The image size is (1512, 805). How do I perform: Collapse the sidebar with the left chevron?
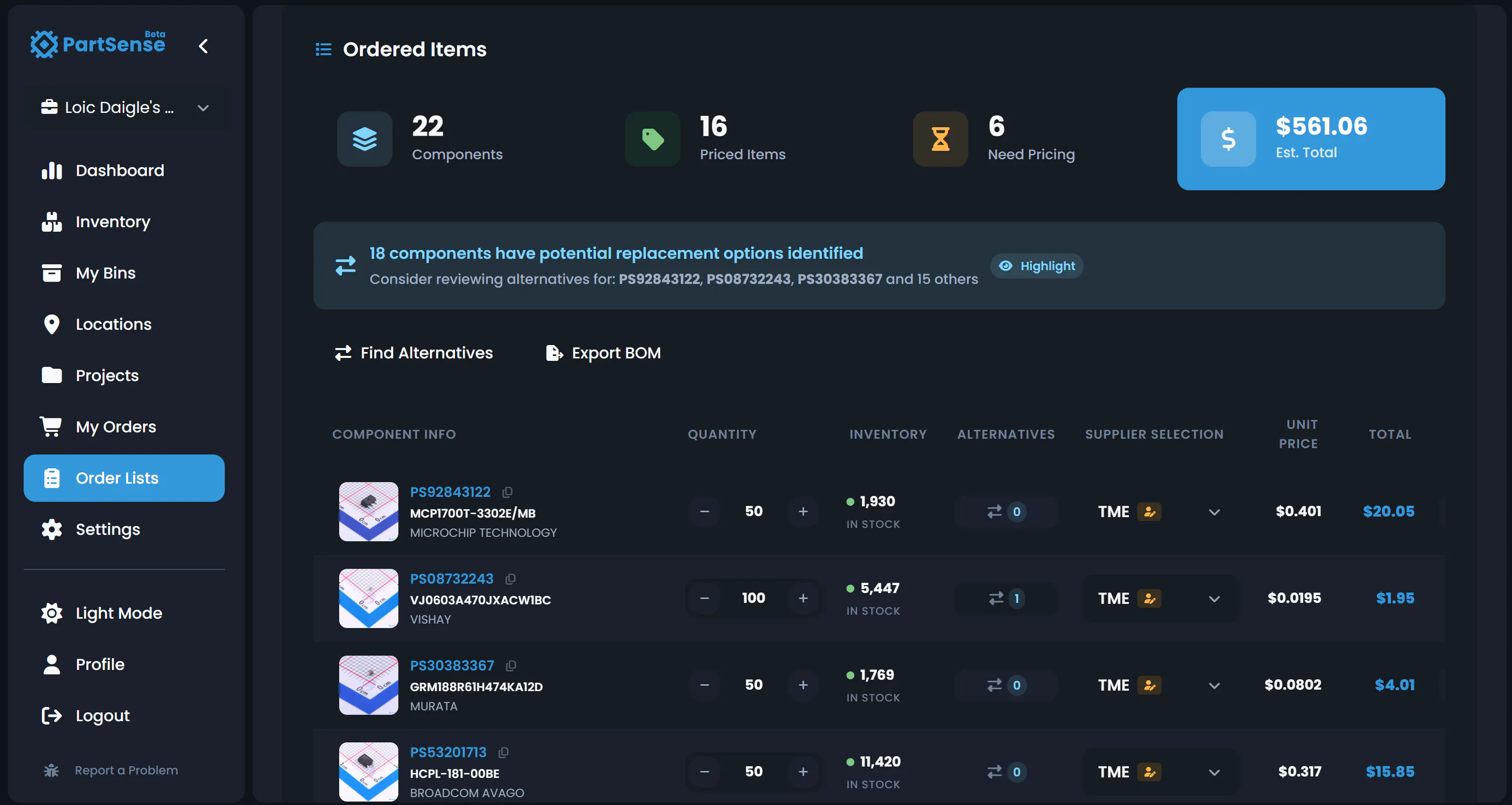(203, 46)
